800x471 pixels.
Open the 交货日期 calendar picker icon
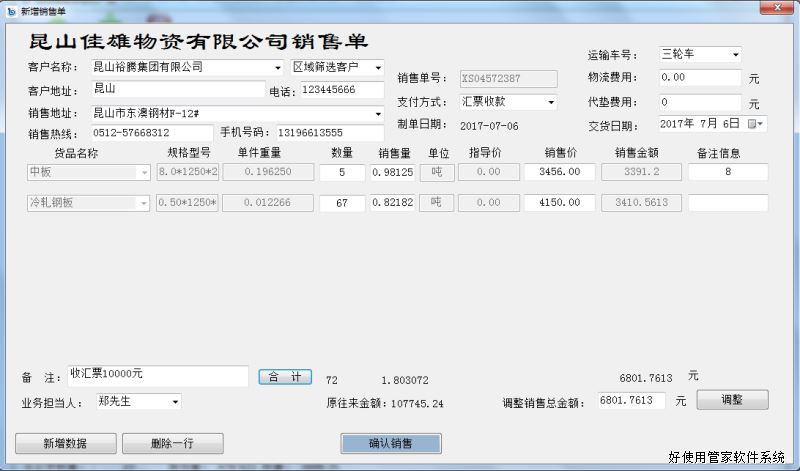pyautogui.click(x=759, y=124)
